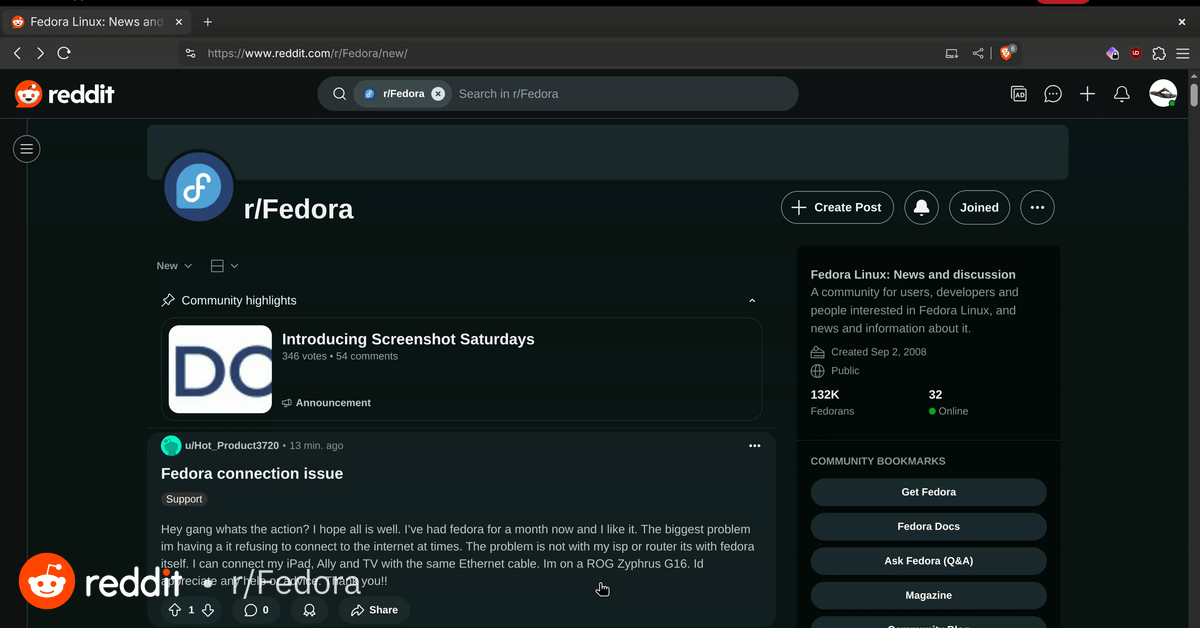Click the Reddit logo to go home
Viewport: 1200px width, 628px height.
pyautogui.click(x=65, y=94)
